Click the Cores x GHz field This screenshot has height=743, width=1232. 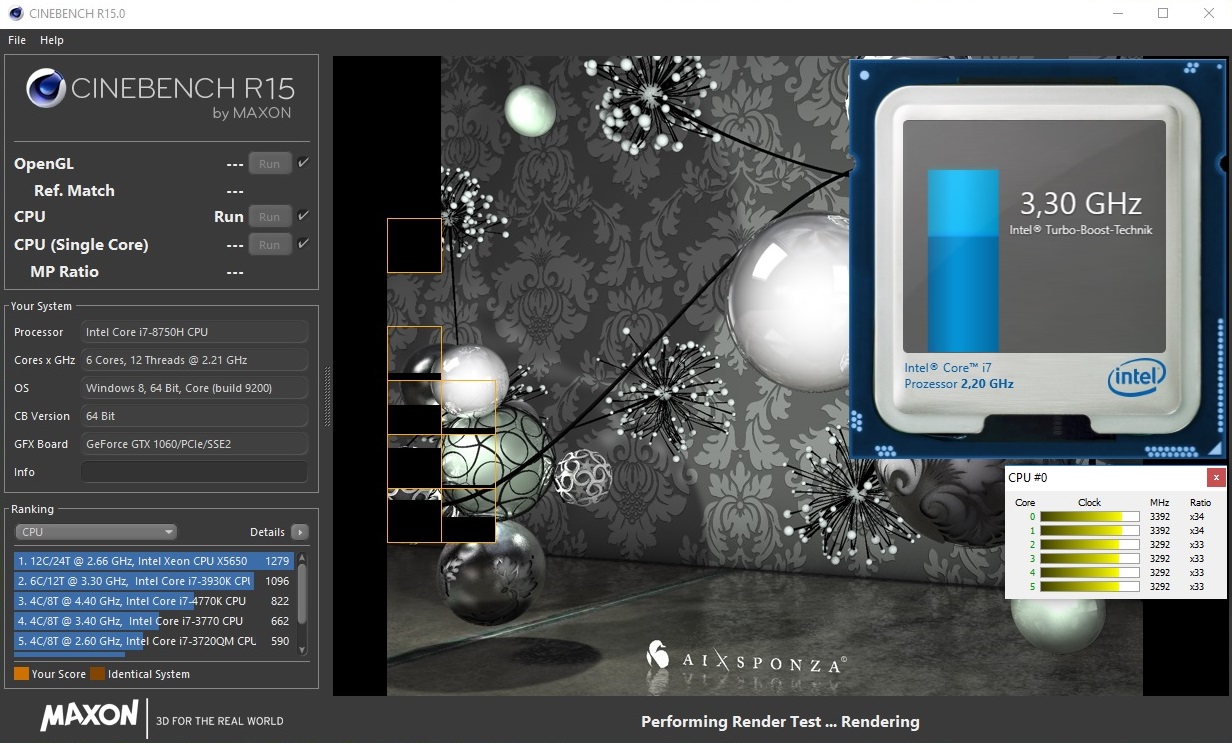tap(194, 360)
